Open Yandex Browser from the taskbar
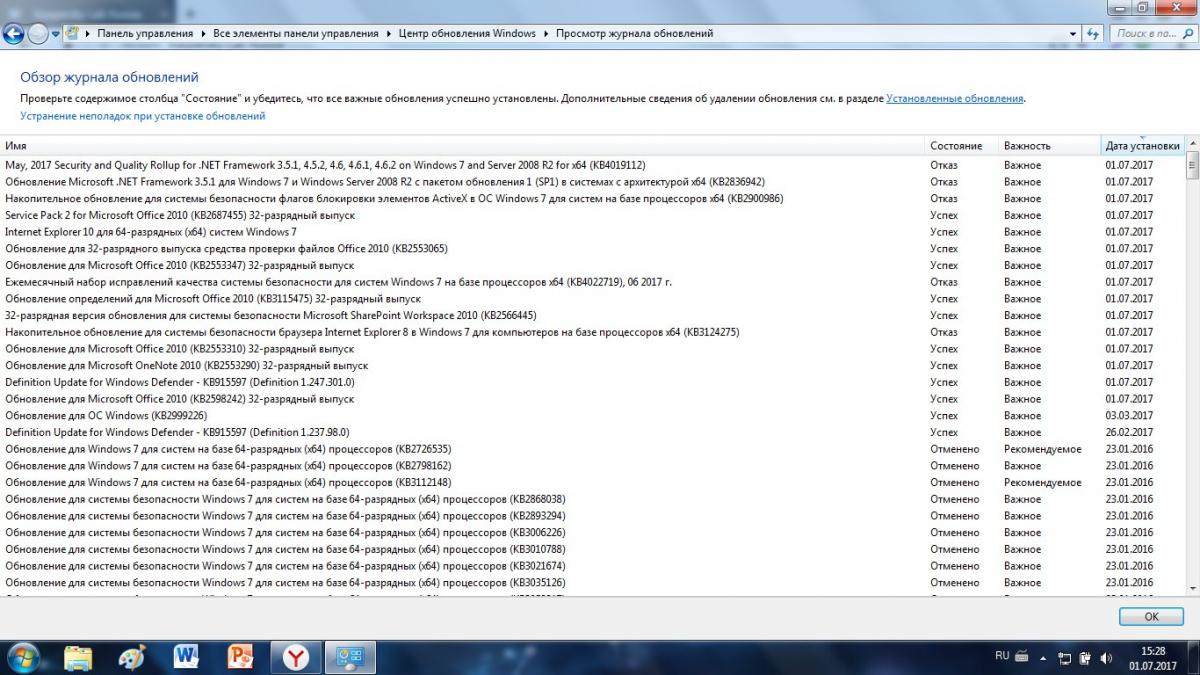The width and height of the screenshot is (1200, 675). click(x=295, y=656)
